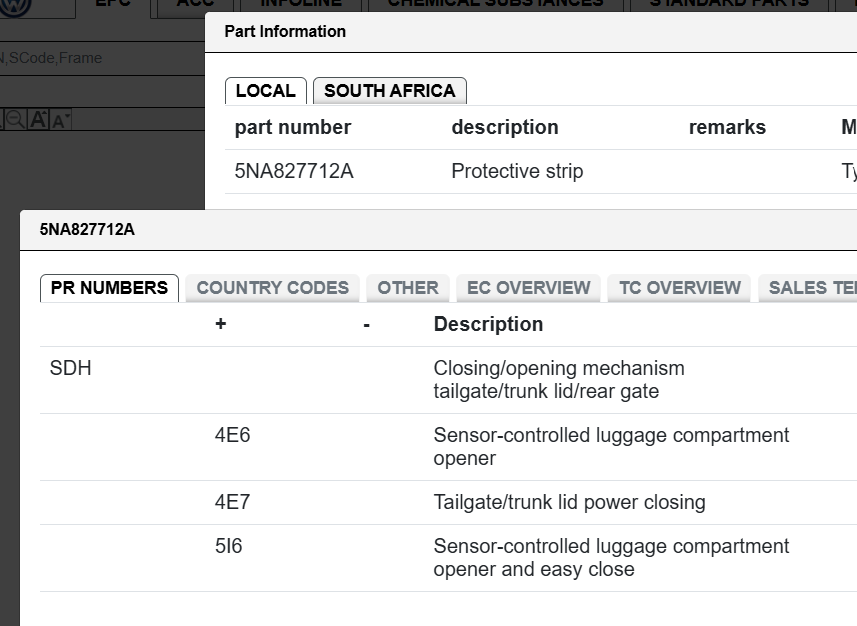Click the zoom out magnifier icon
The height and width of the screenshot is (626, 857).
(x=15, y=119)
